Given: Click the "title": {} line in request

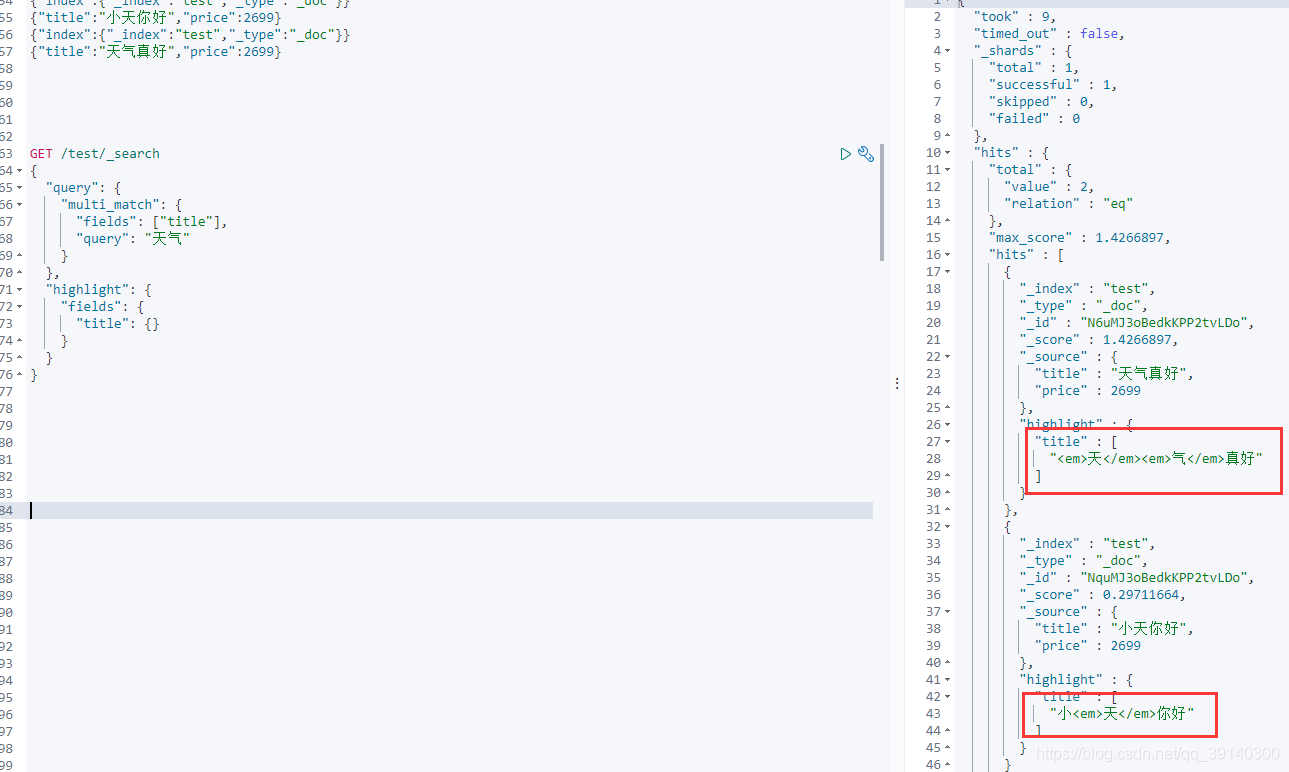Looking at the screenshot, I should pos(118,324).
